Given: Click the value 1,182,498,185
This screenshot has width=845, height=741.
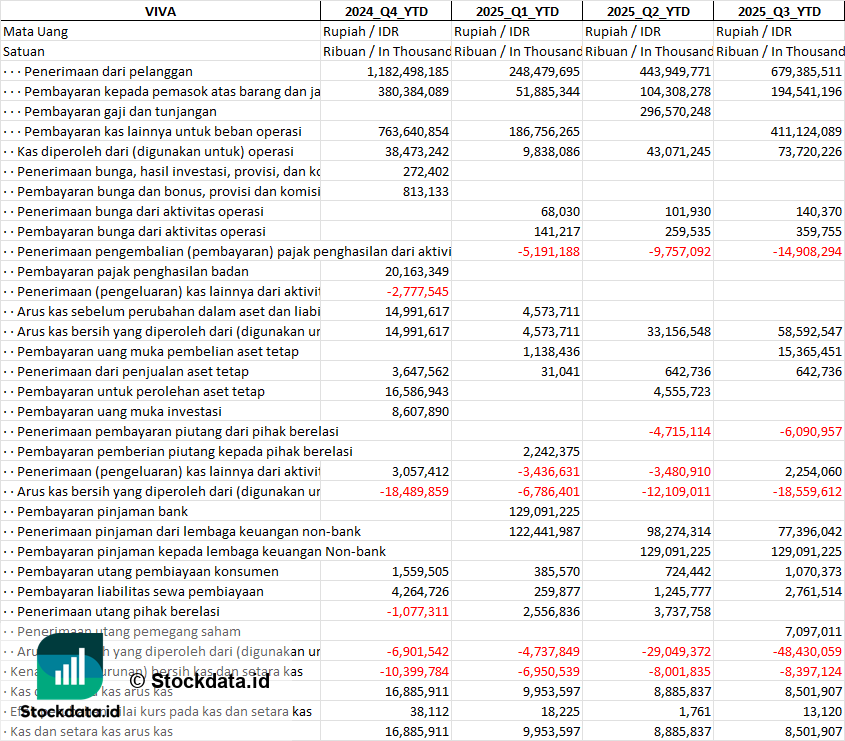Looking at the screenshot, I should coord(408,72).
